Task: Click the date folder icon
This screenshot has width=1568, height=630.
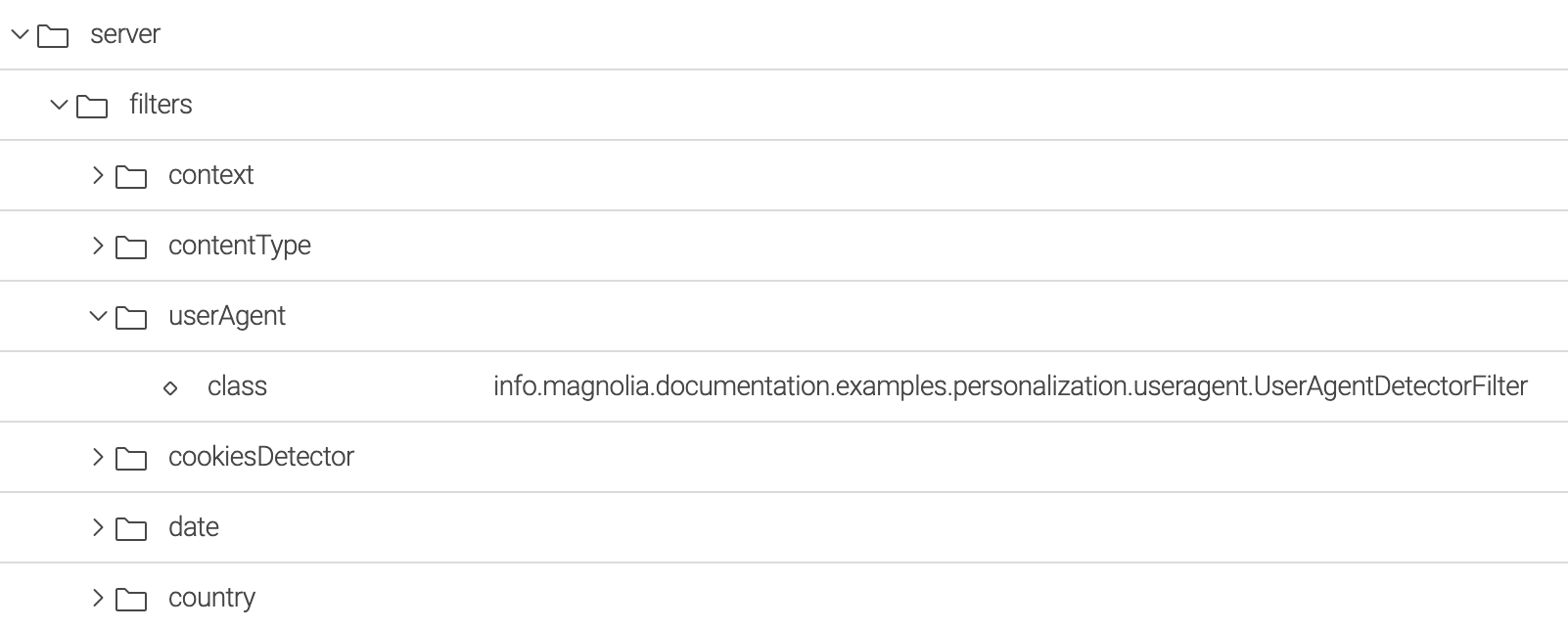Action: tap(131, 529)
